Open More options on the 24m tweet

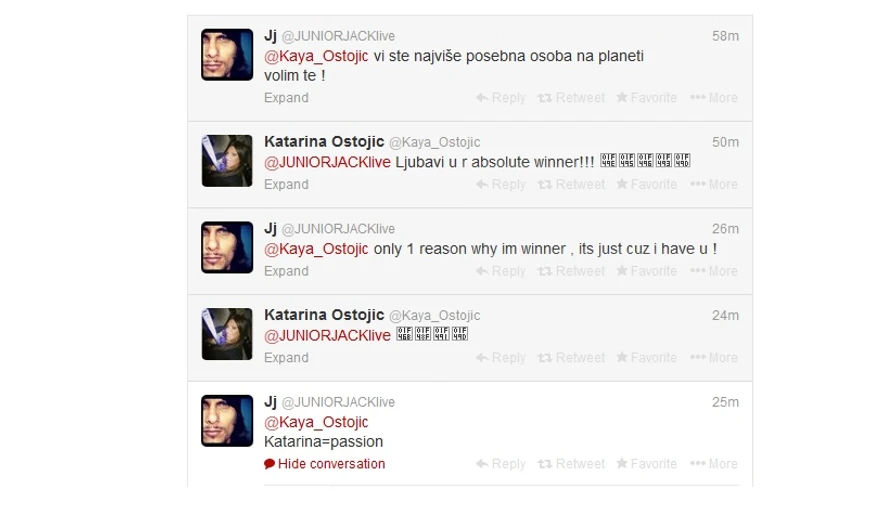tap(714, 357)
